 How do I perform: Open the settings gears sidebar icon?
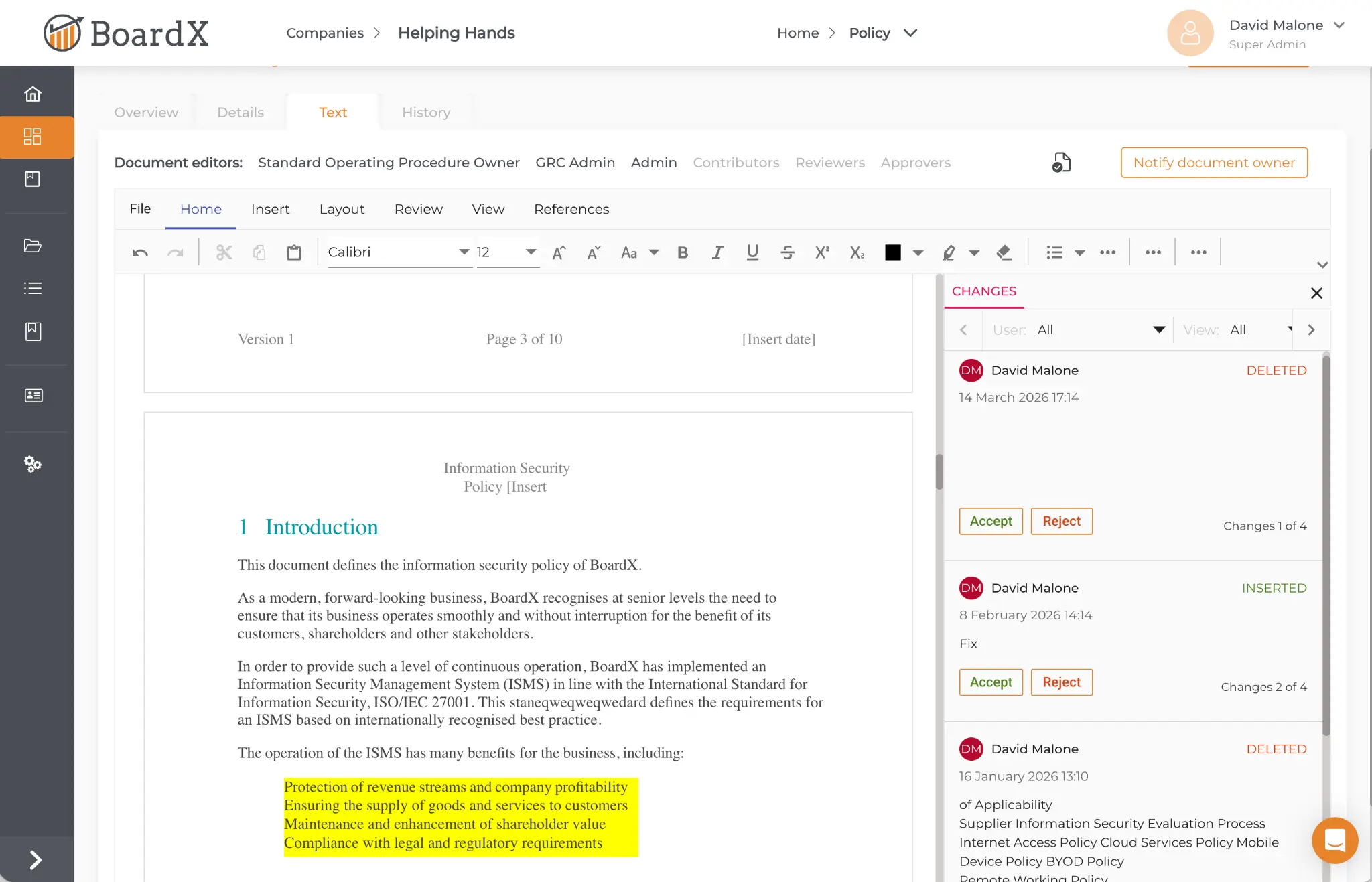pyautogui.click(x=33, y=464)
